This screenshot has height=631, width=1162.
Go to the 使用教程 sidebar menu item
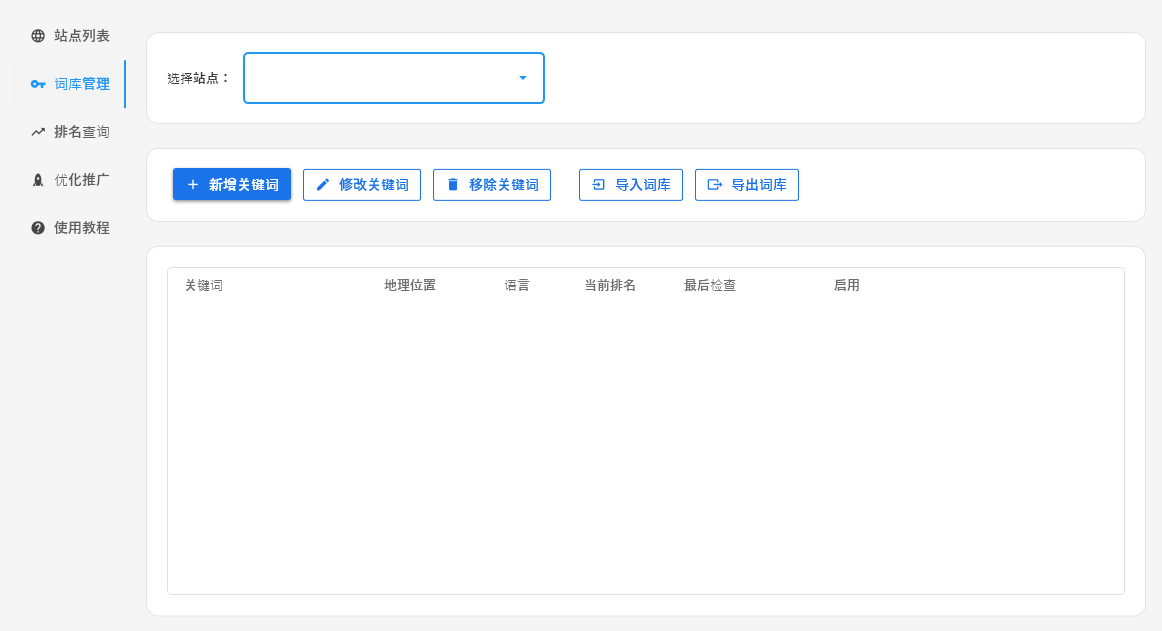(81, 228)
